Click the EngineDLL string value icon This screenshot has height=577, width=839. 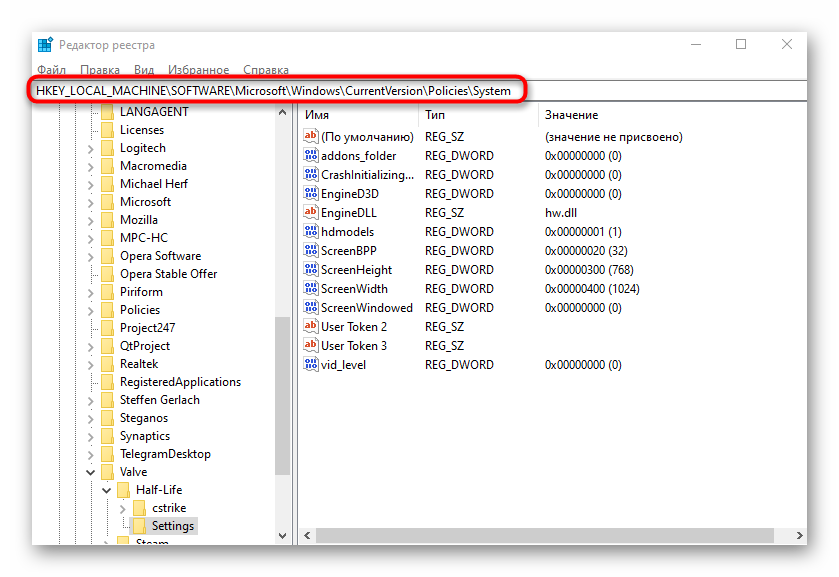311,213
